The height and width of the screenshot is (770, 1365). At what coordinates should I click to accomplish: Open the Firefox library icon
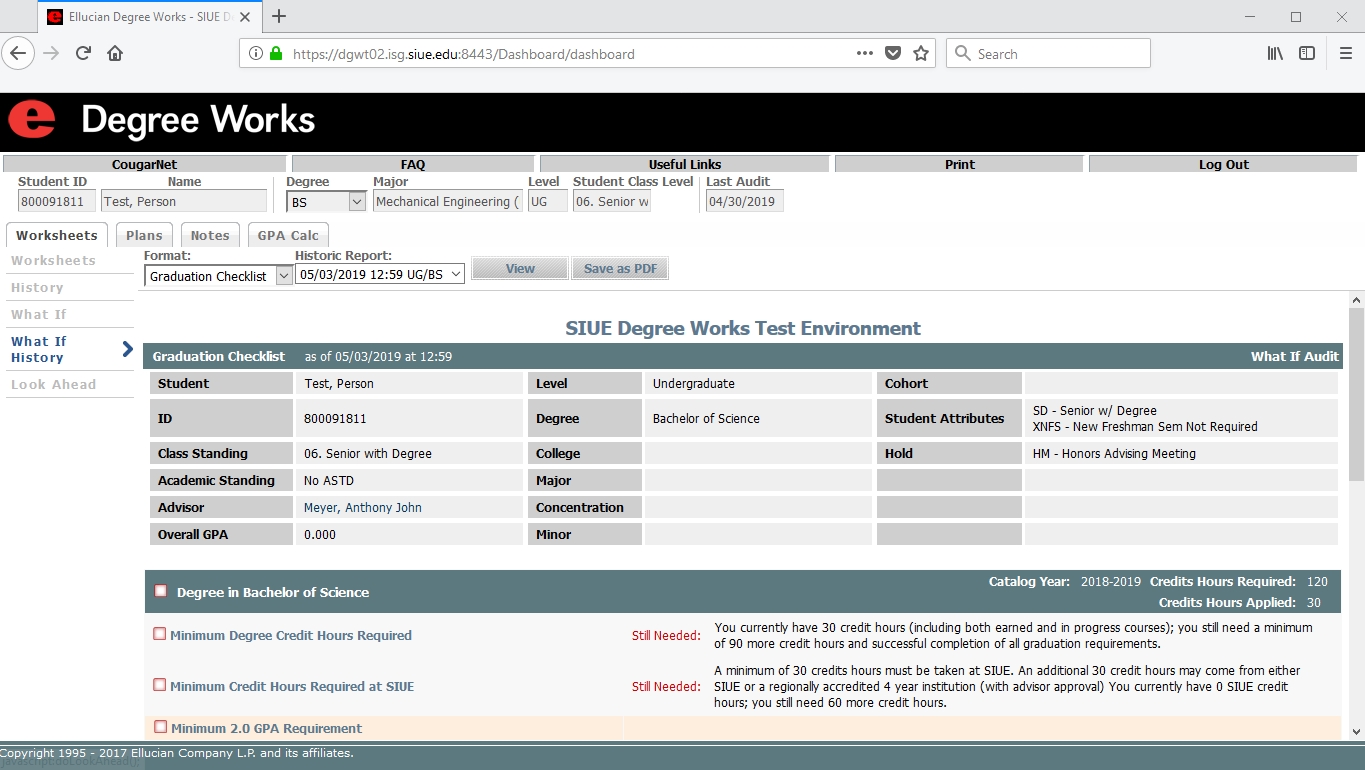pos(1275,54)
